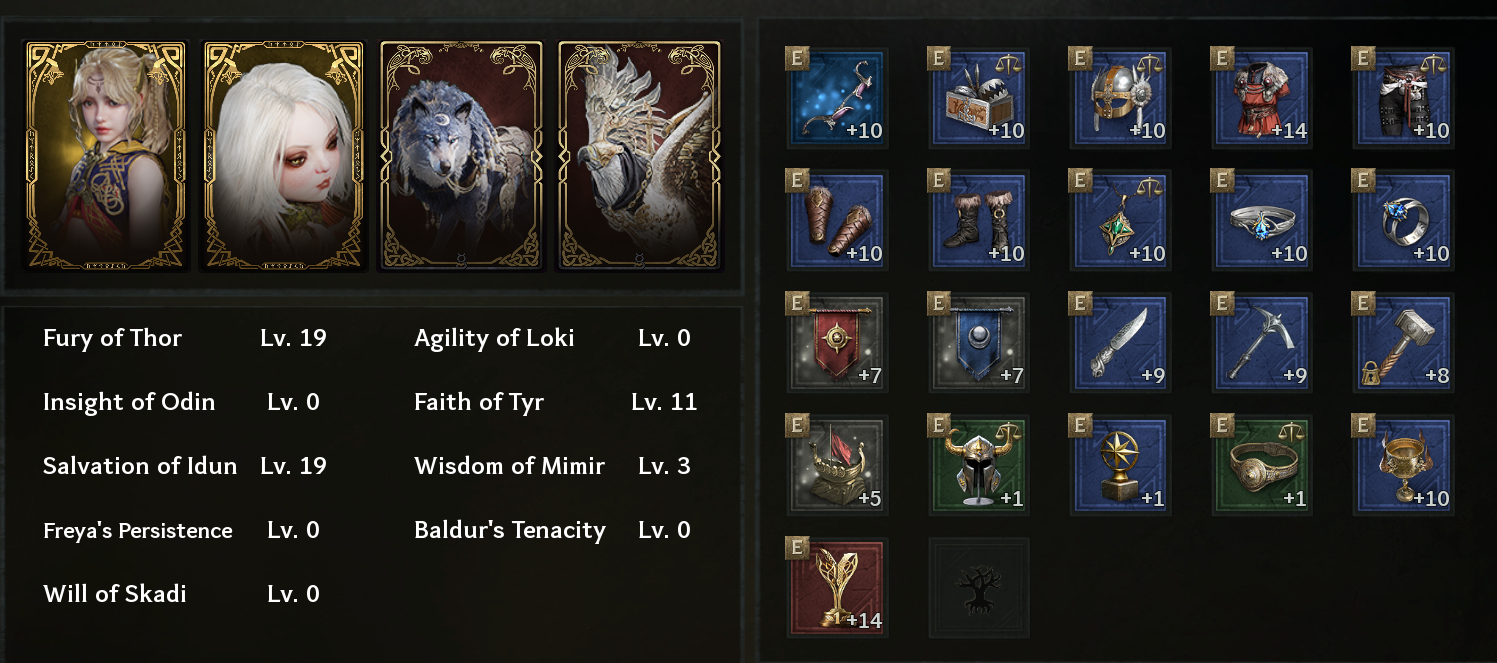This screenshot has height=663, width=1497.
Task: Select the viking ship +5 item
Action: [x=837, y=465]
